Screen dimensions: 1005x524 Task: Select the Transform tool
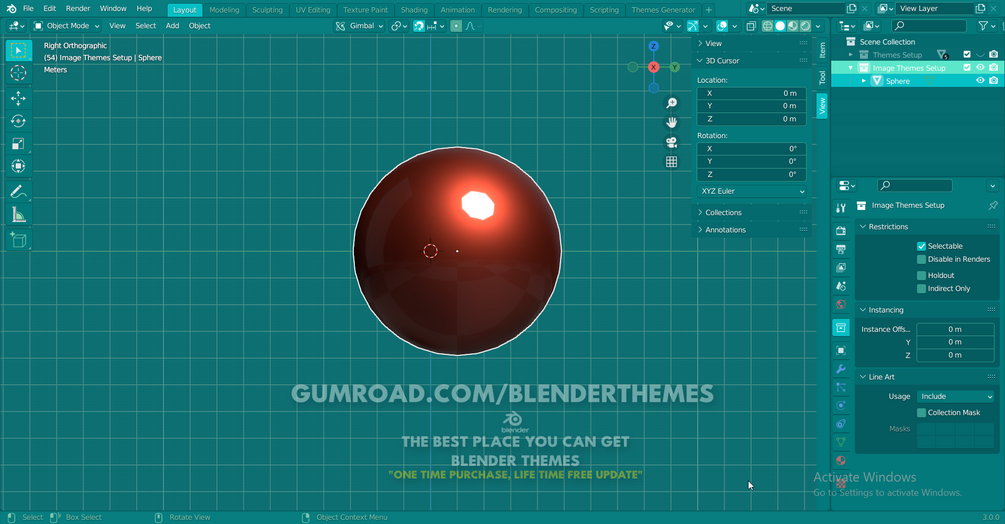(19, 167)
